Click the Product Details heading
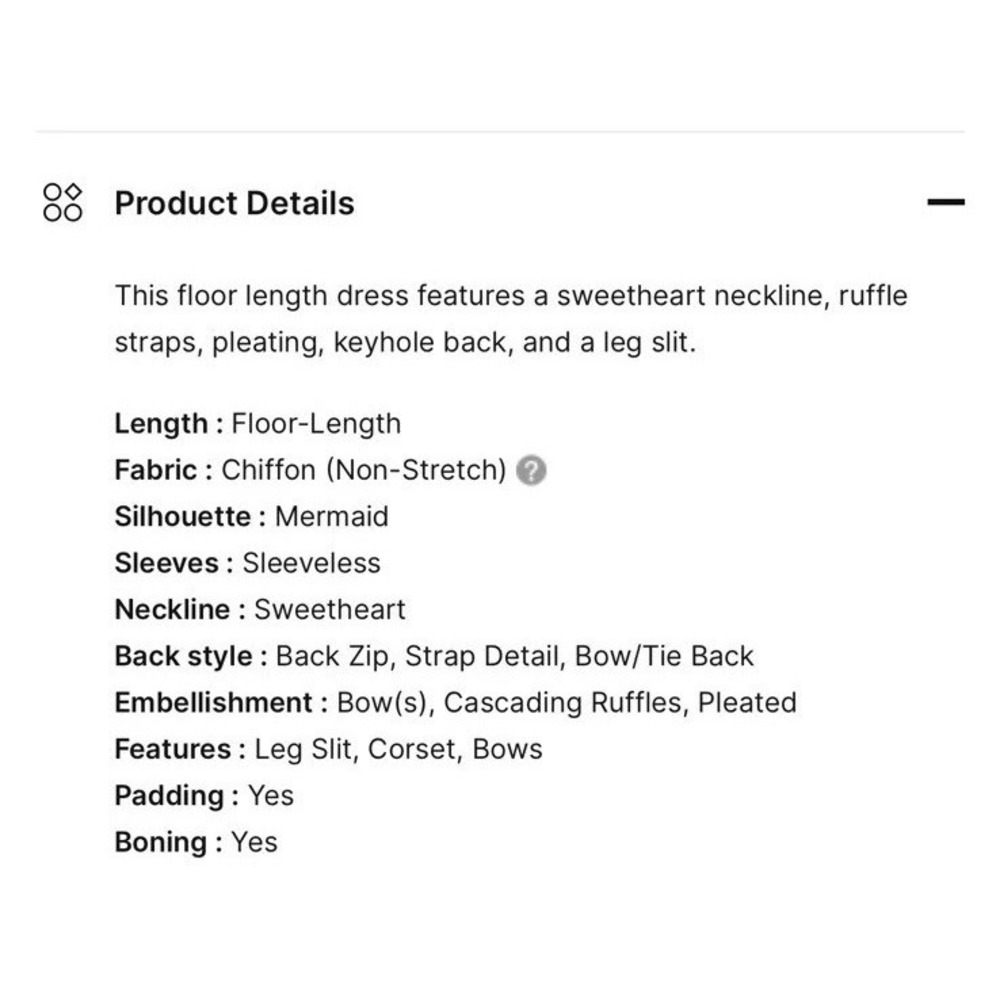 234,203
